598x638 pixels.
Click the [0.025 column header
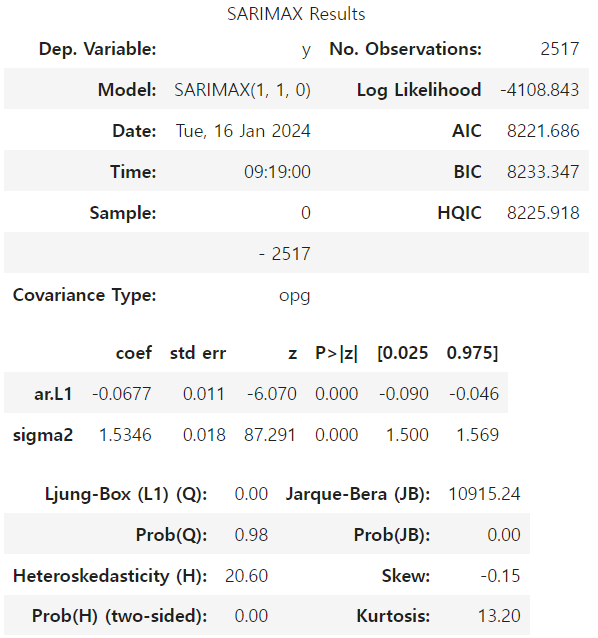[403, 353]
